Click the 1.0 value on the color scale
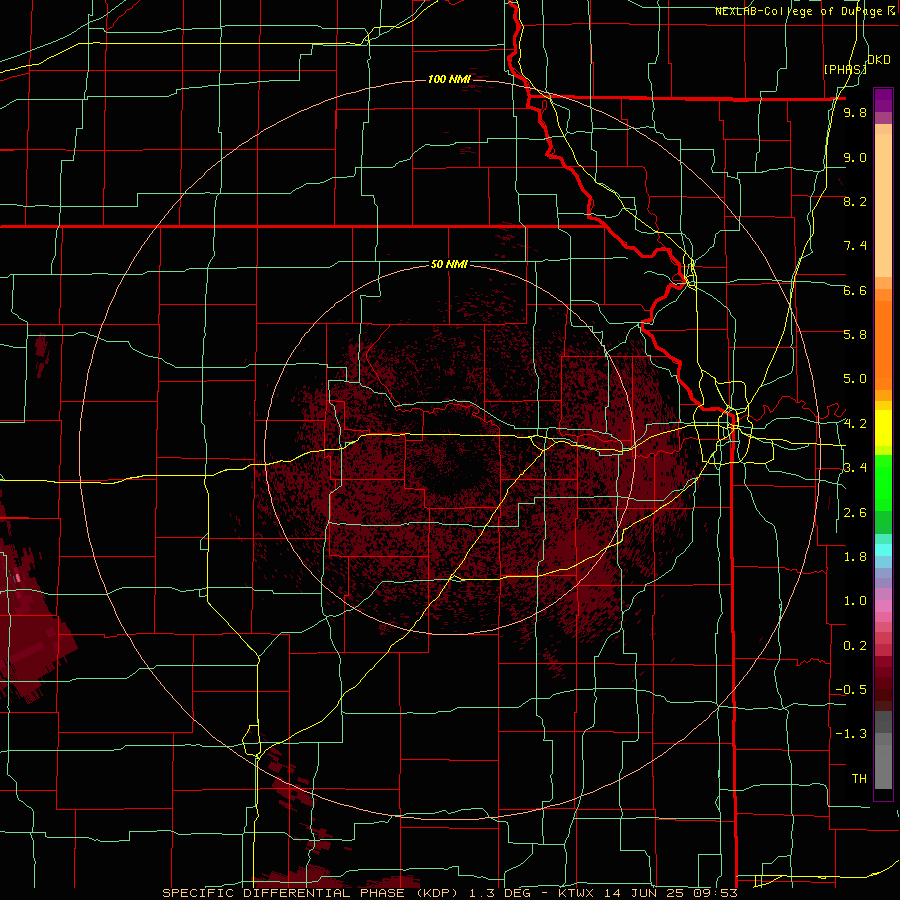The image size is (900, 900). (855, 601)
